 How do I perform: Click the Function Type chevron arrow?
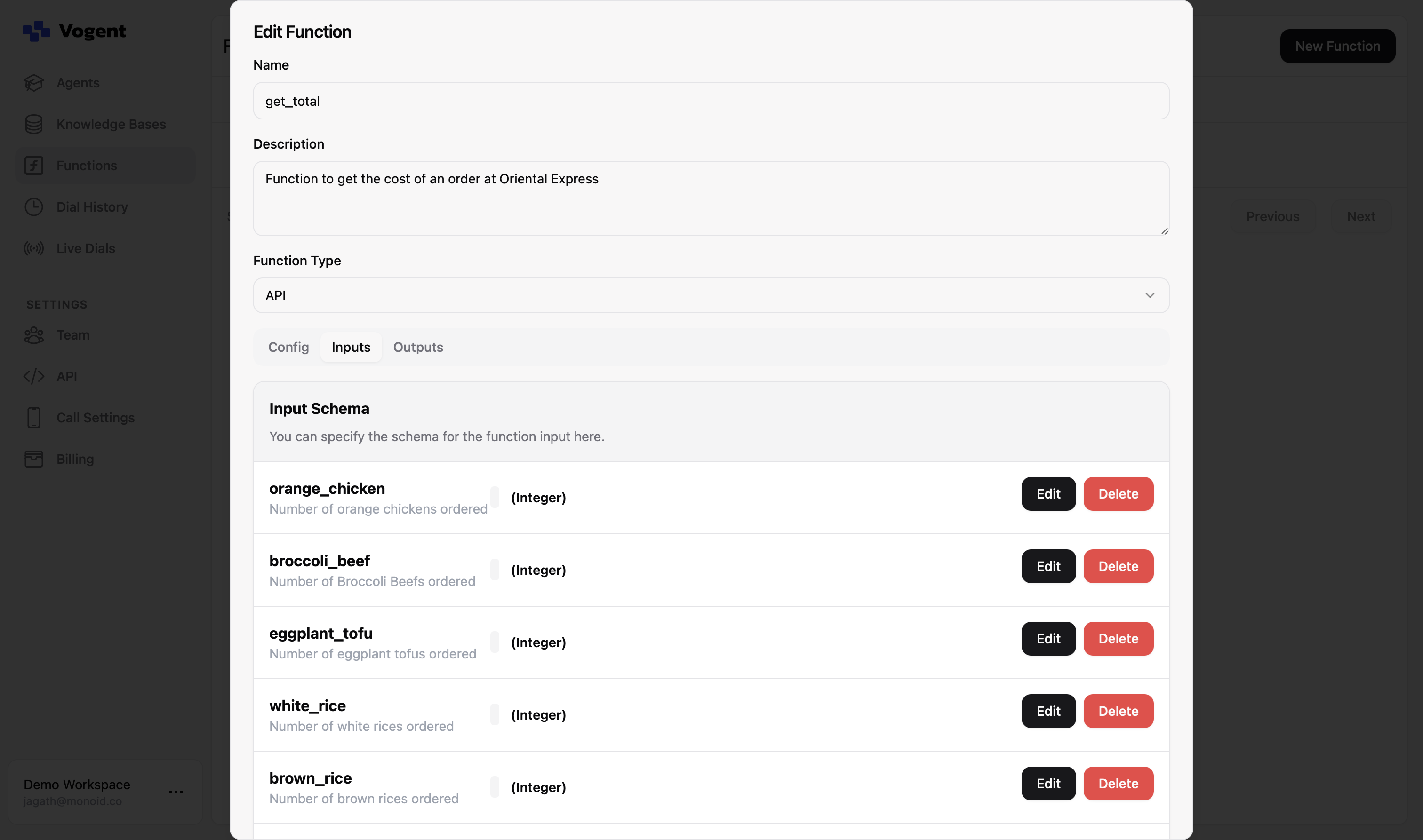point(1150,295)
